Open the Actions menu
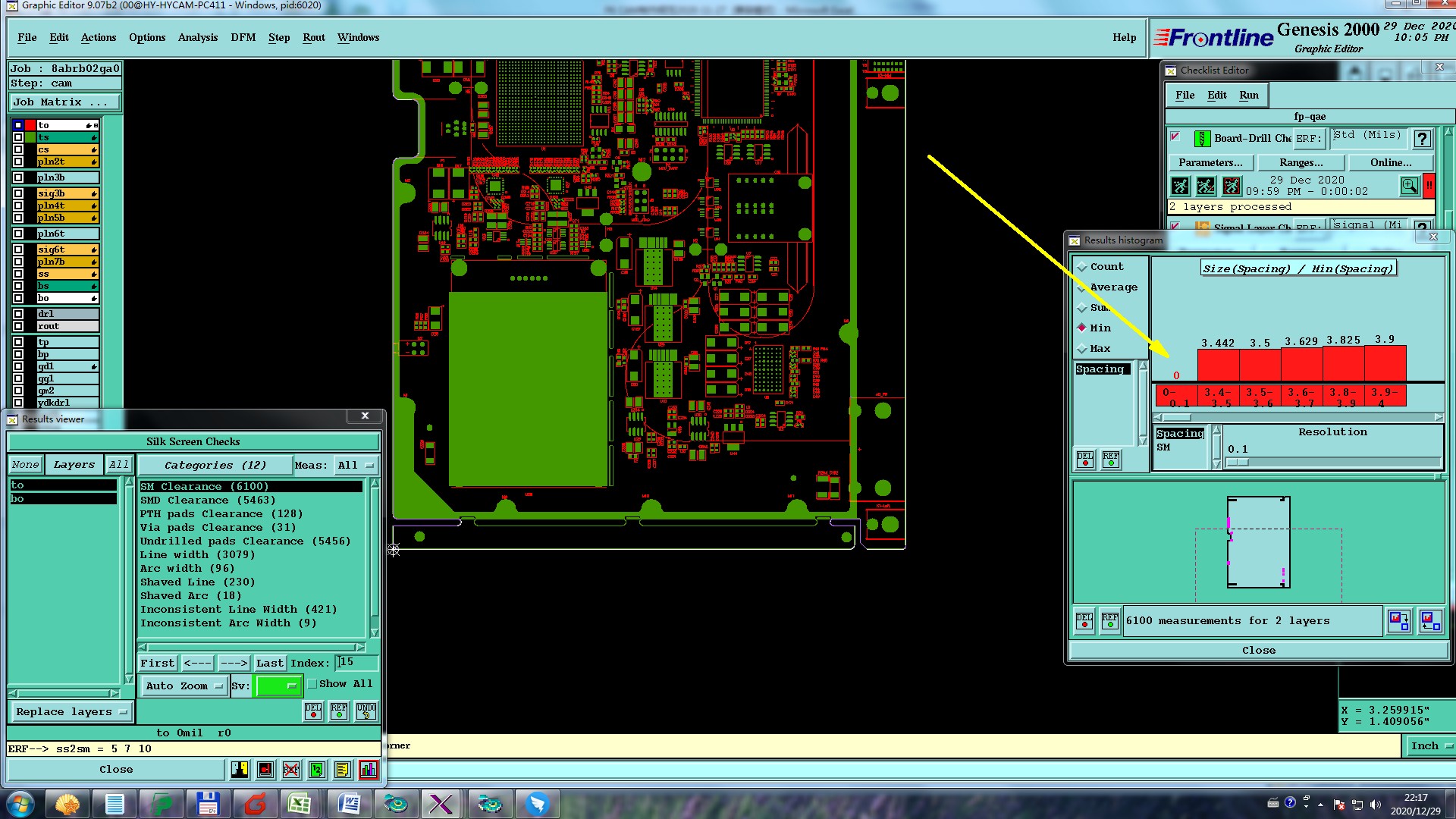 pyautogui.click(x=99, y=37)
